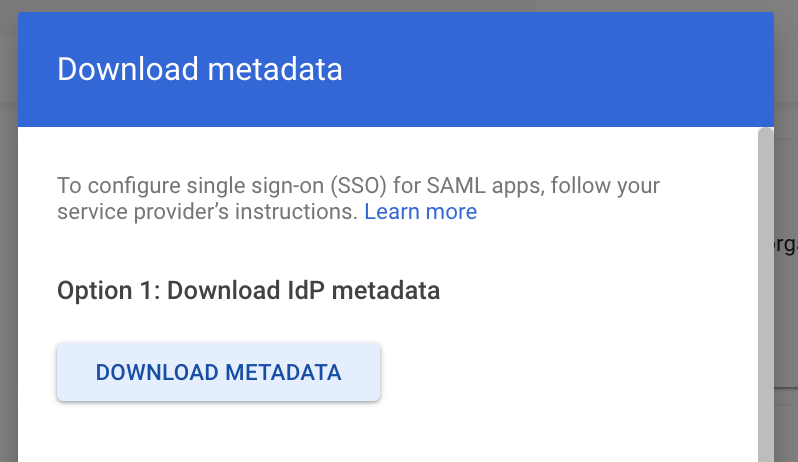Click blank space right of the download button
This screenshot has height=462, width=798.
560,372
